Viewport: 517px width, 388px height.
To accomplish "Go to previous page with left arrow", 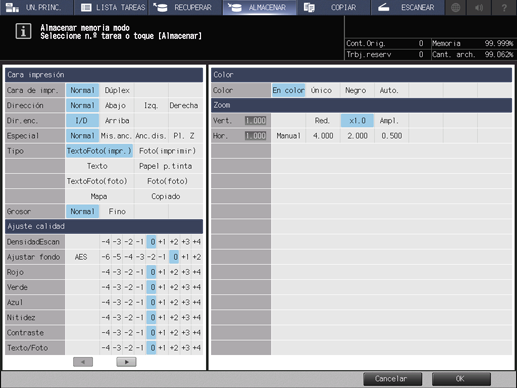I will click(83, 362).
